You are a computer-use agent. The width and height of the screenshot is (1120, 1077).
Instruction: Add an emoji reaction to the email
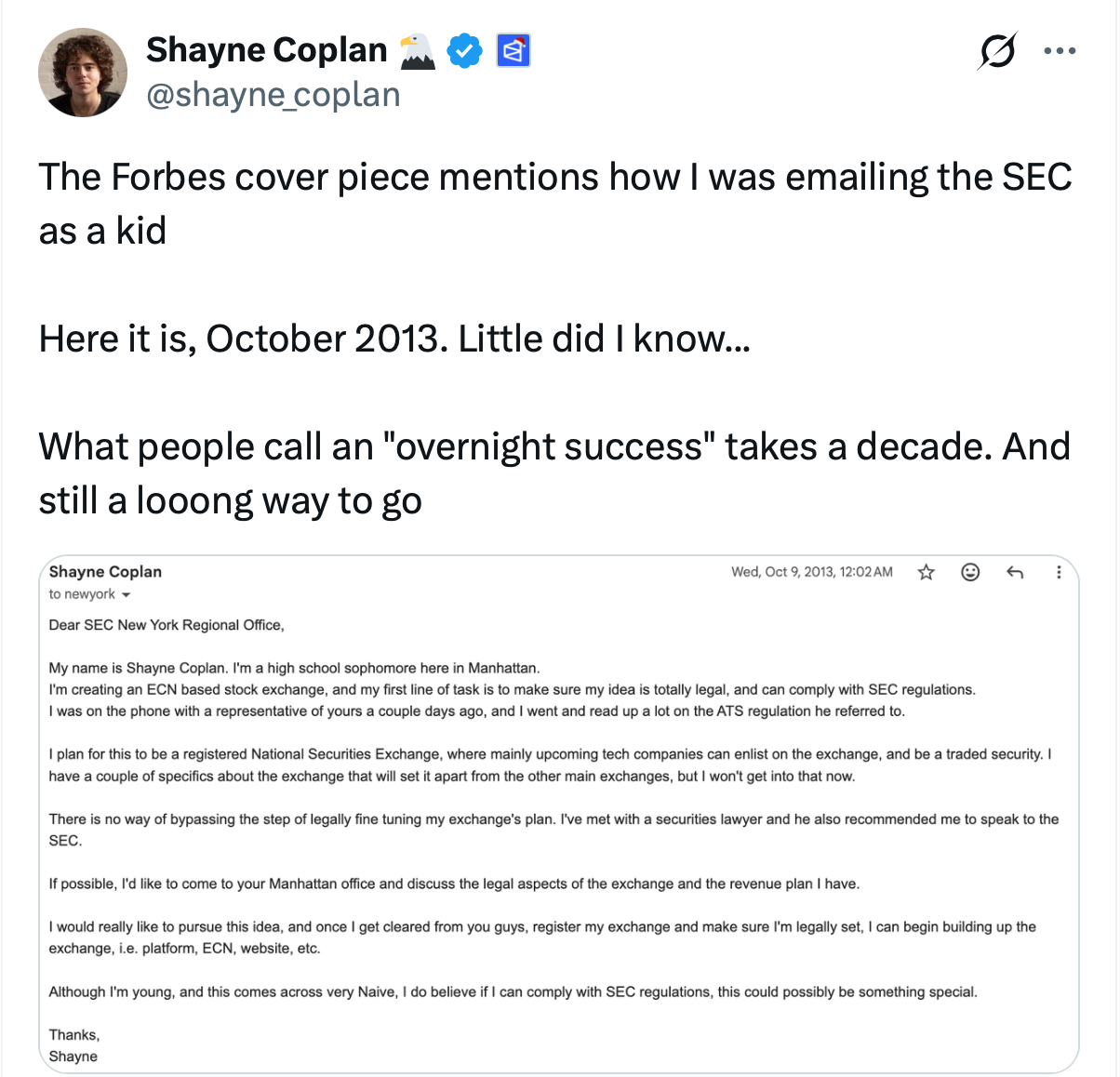(969, 572)
